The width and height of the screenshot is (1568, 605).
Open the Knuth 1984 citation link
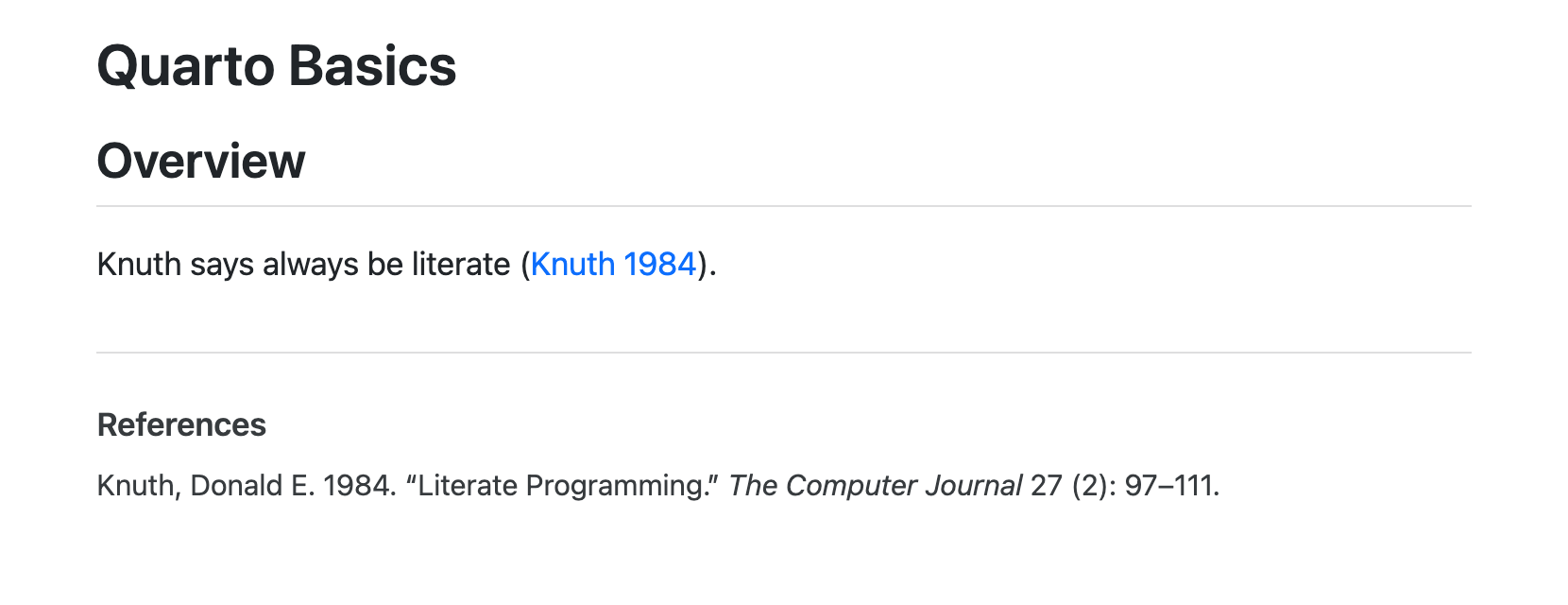[x=613, y=265]
